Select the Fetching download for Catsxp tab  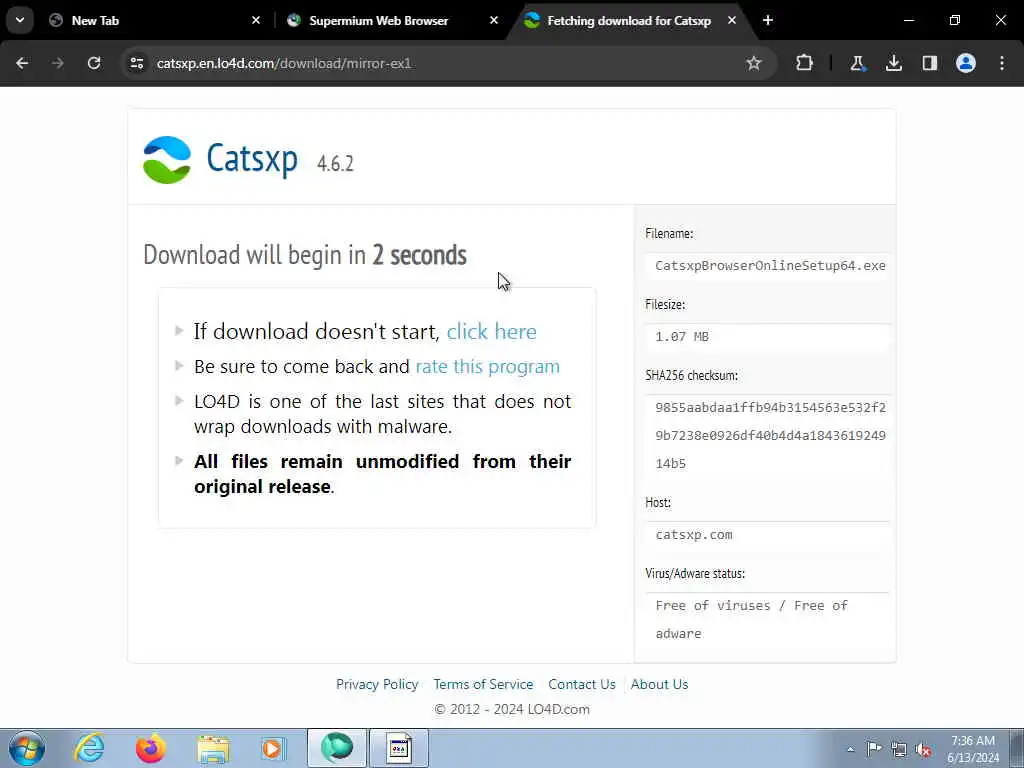(x=628, y=21)
